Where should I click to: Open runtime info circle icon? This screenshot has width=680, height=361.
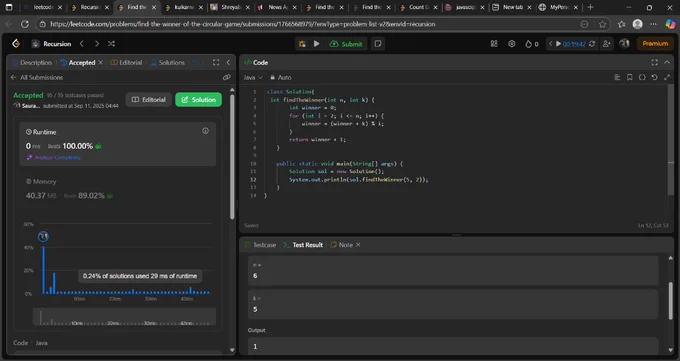click(206, 131)
